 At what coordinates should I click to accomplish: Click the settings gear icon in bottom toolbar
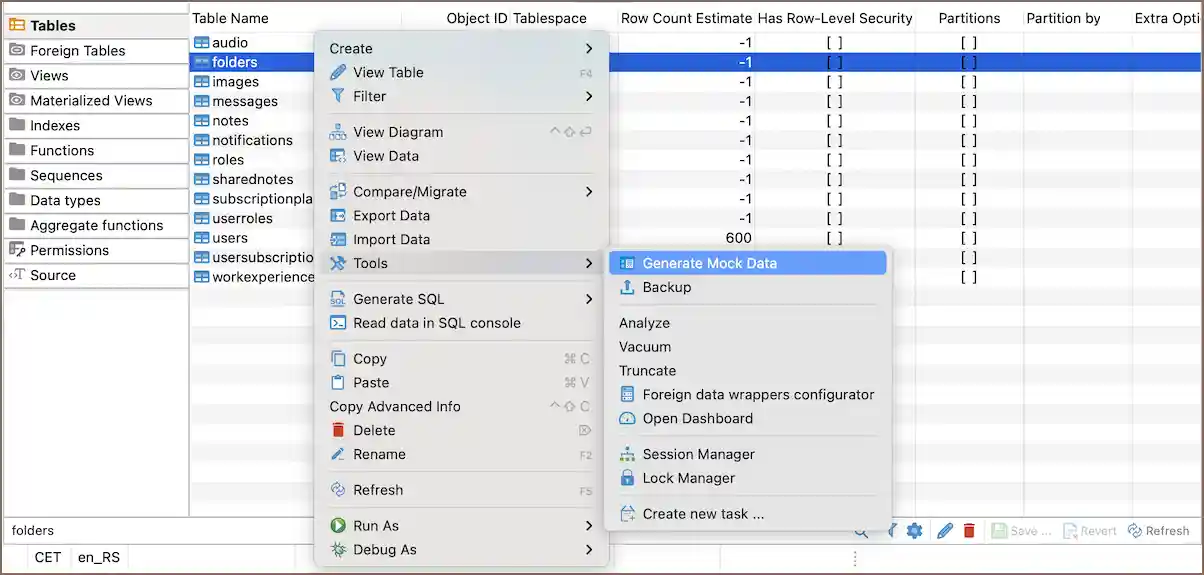coord(914,531)
